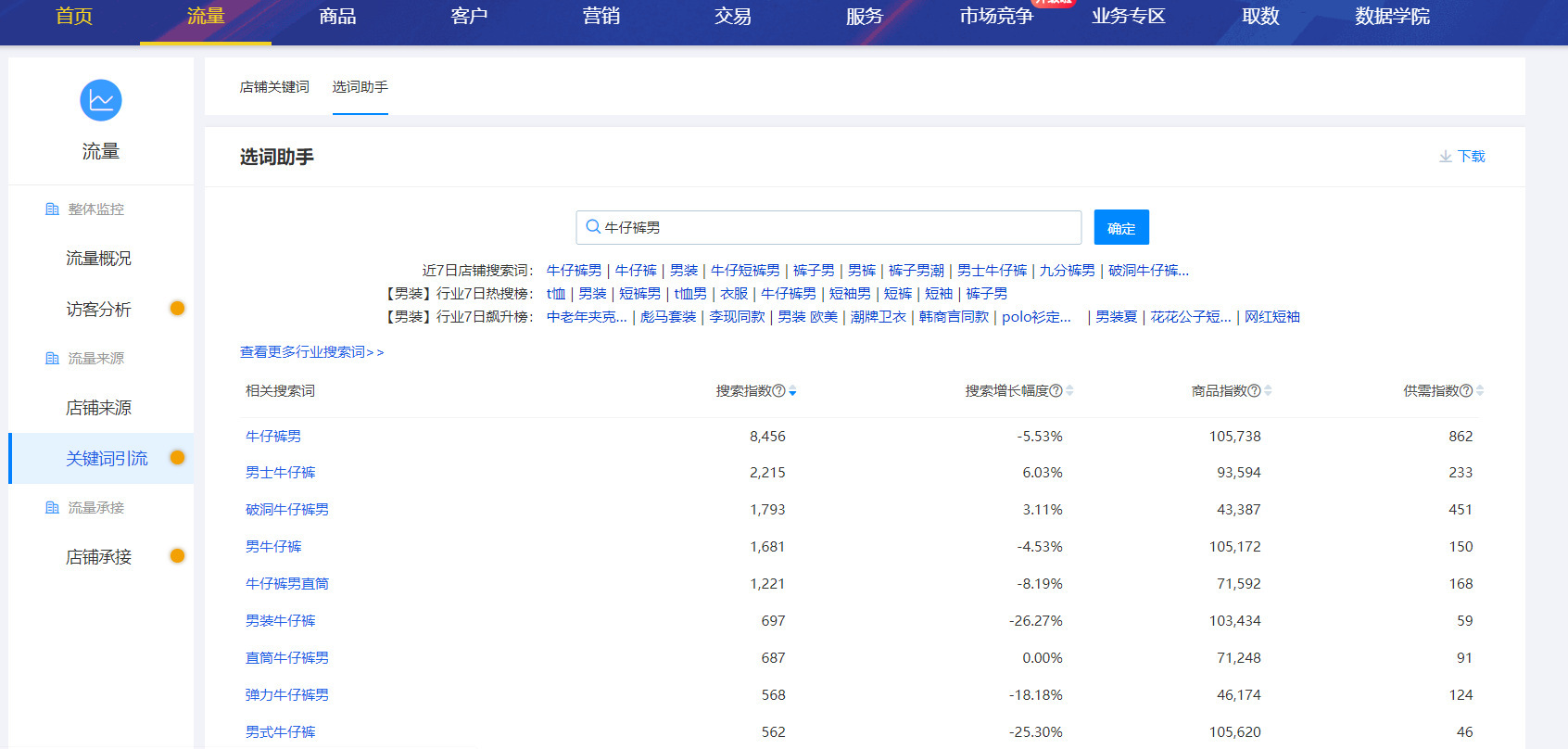Open related term 男装牛仔裤 in table
The image size is (1568, 749).
click(x=280, y=621)
